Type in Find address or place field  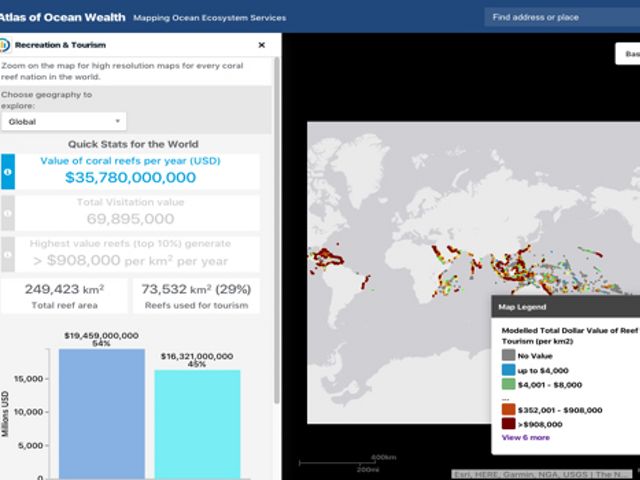coord(560,17)
